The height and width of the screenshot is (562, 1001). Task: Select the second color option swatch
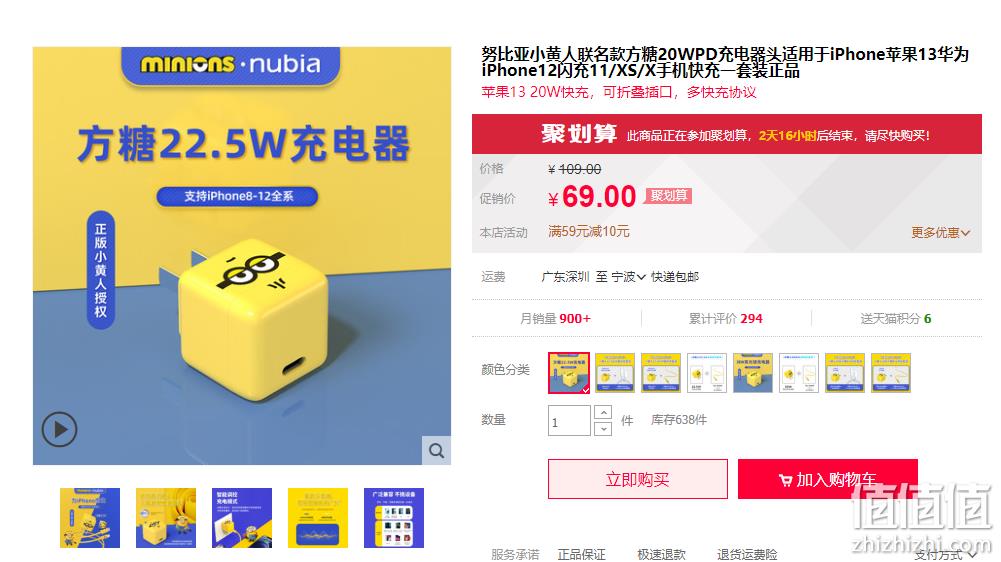point(615,372)
